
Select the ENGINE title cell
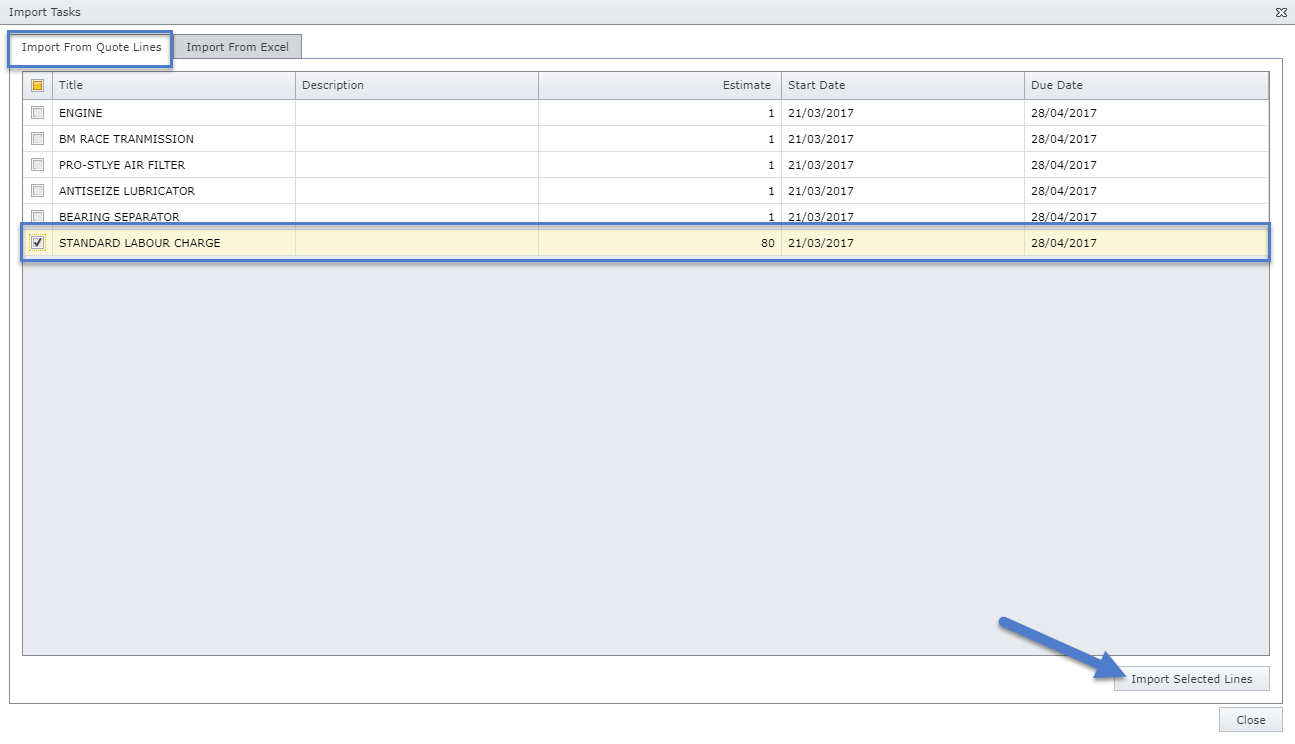coord(174,113)
